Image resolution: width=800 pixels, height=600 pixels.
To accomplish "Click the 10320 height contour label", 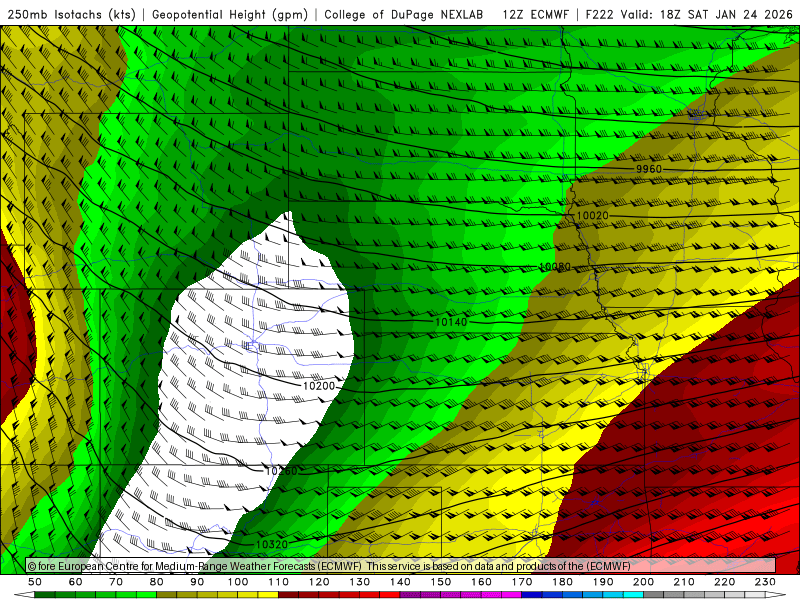I will coord(272,544).
